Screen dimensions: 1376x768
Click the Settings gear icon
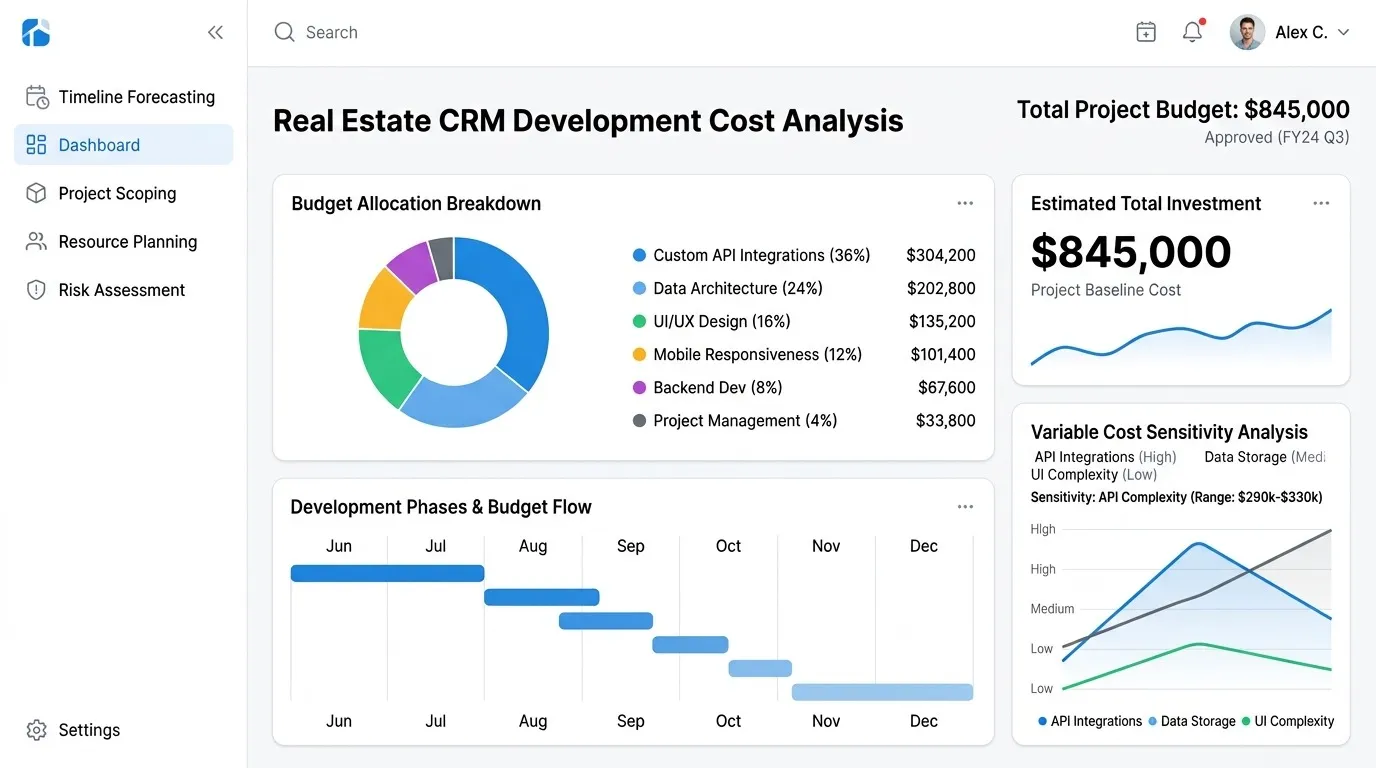pos(37,730)
